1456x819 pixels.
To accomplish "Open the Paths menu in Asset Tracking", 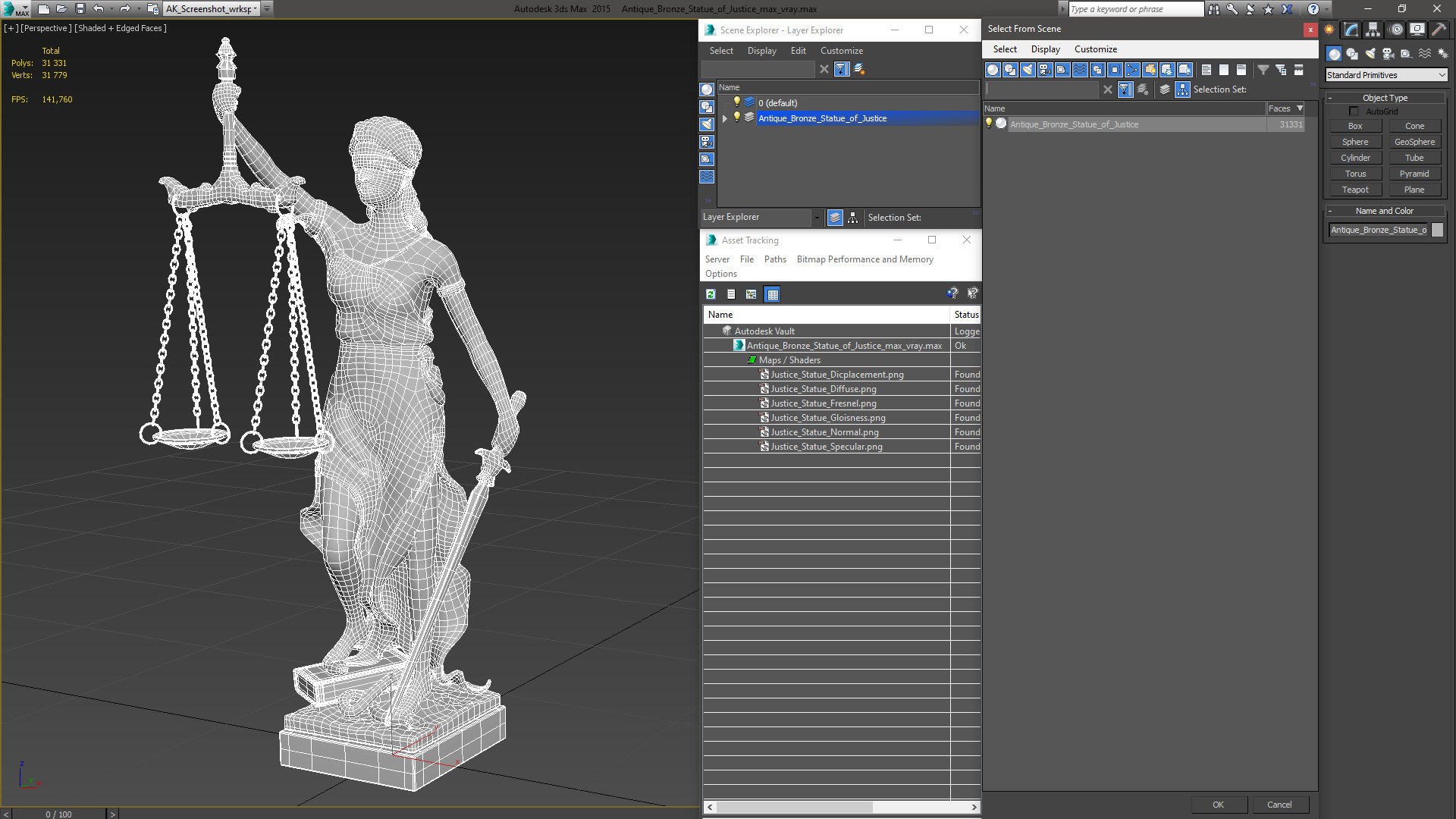I will pos(775,259).
